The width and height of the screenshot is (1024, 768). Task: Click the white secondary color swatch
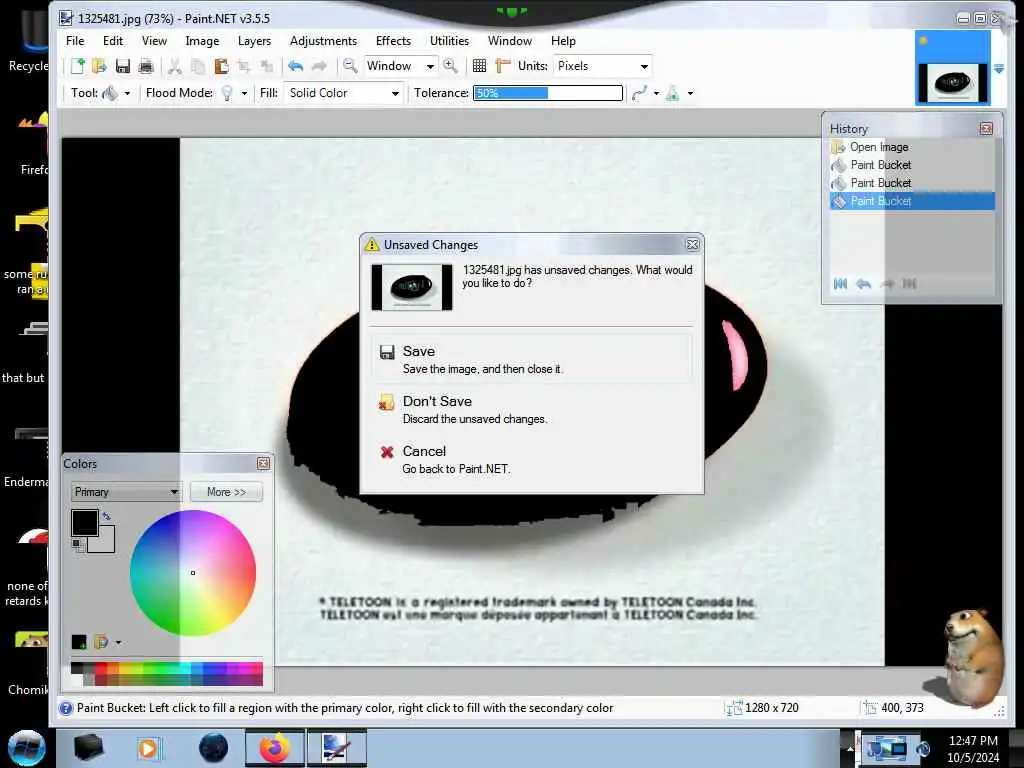click(106, 545)
